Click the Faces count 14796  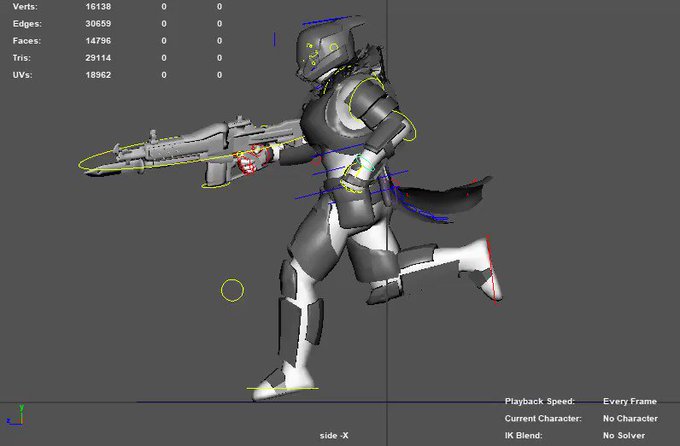98,41
